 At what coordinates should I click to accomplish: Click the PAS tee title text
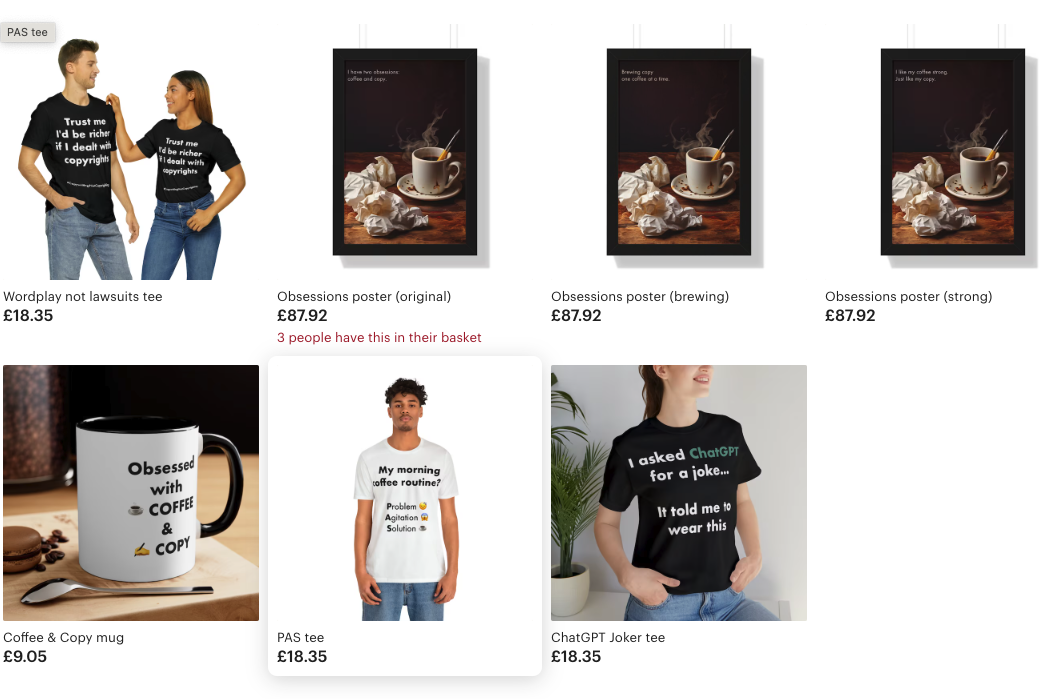coord(301,638)
